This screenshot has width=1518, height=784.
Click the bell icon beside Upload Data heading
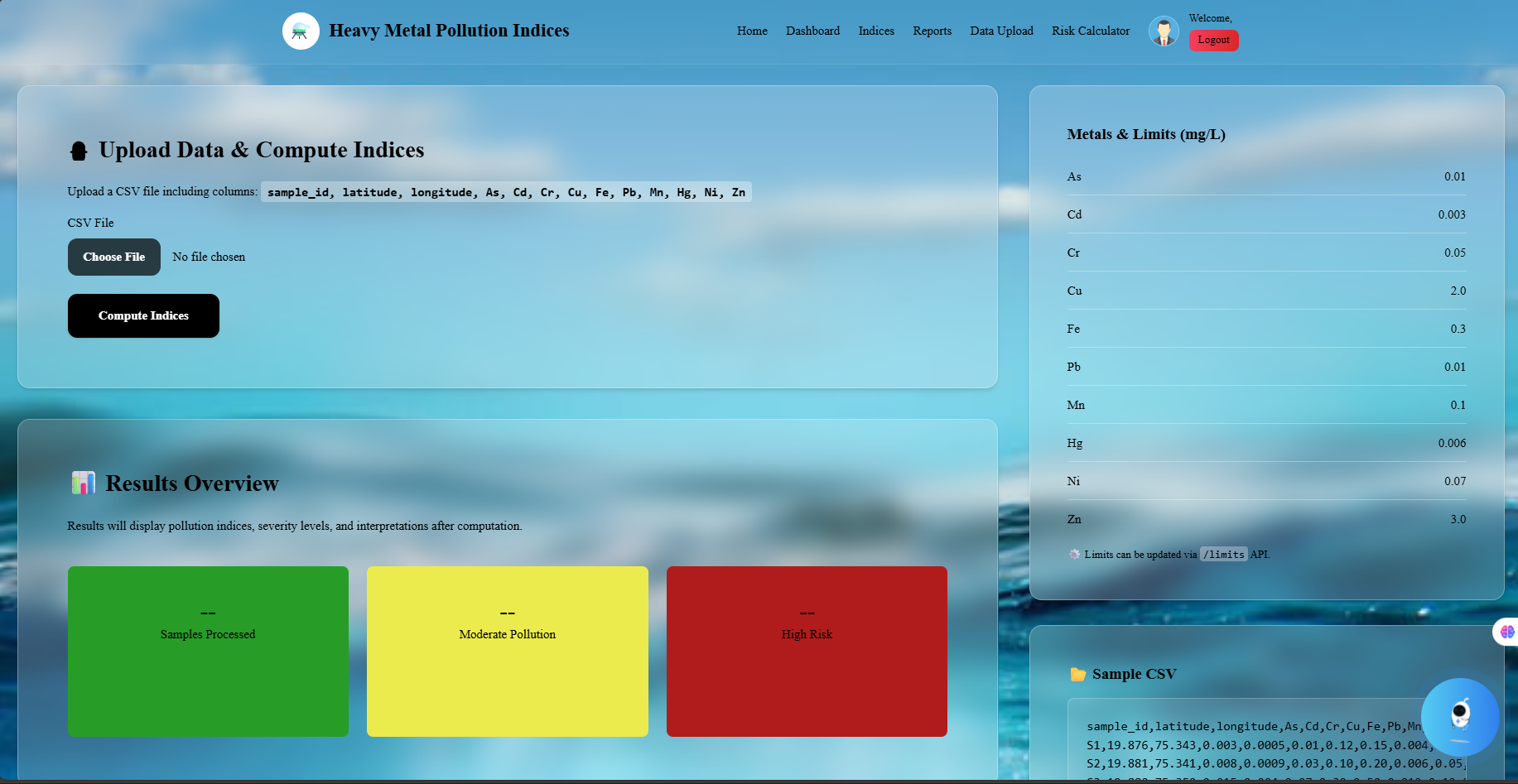pos(79,150)
